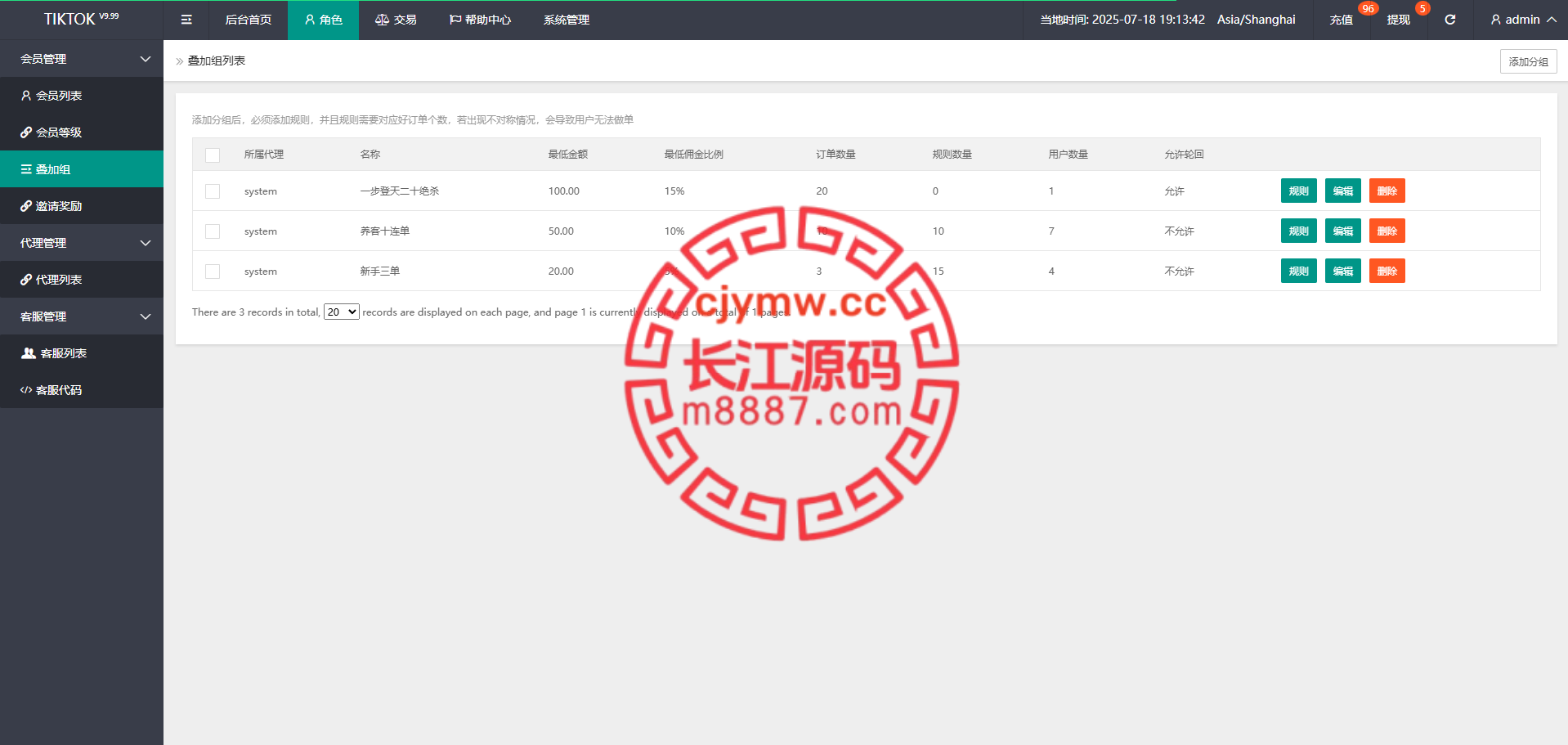Image resolution: width=1568 pixels, height=745 pixels.
Task: Click the 用户数量 column header
Action: 1068,155
